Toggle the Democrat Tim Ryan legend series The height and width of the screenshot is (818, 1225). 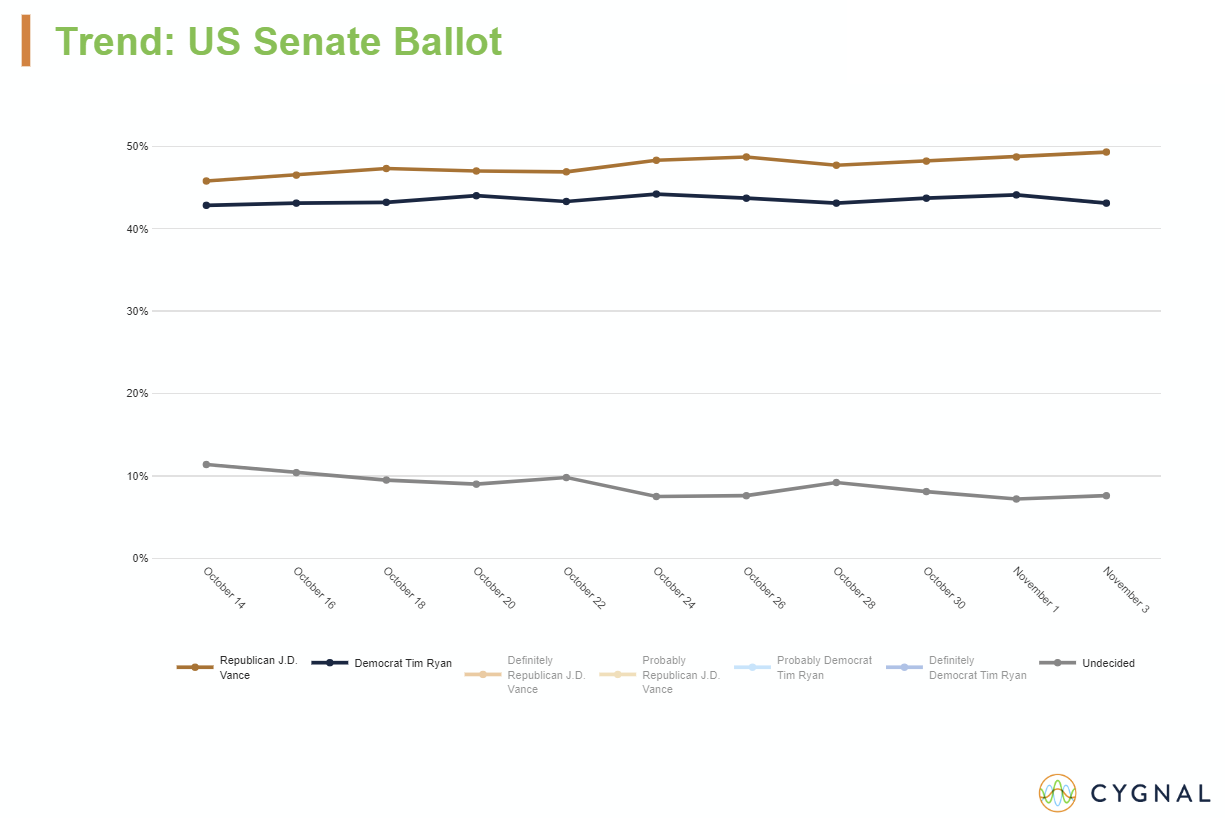point(402,663)
